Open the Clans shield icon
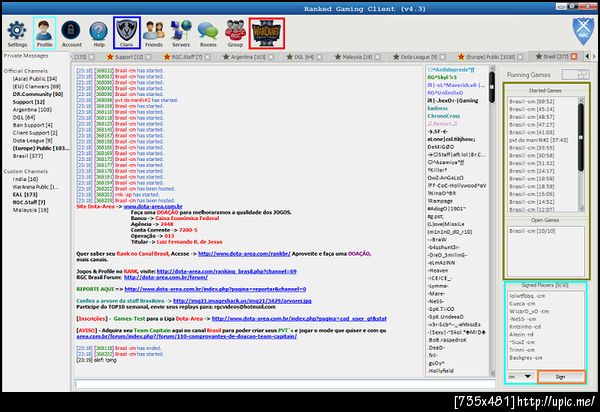Image resolution: width=600 pixels, height=412 pixels. pos(127,31)
